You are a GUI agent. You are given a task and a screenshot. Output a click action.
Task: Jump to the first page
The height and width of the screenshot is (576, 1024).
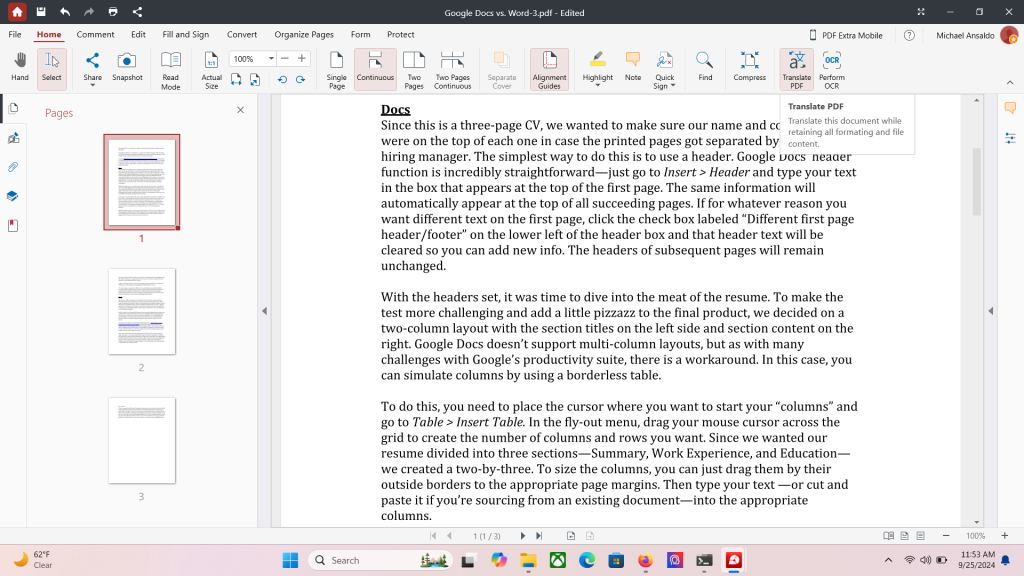pyautogui.click(x=433, y=536)
